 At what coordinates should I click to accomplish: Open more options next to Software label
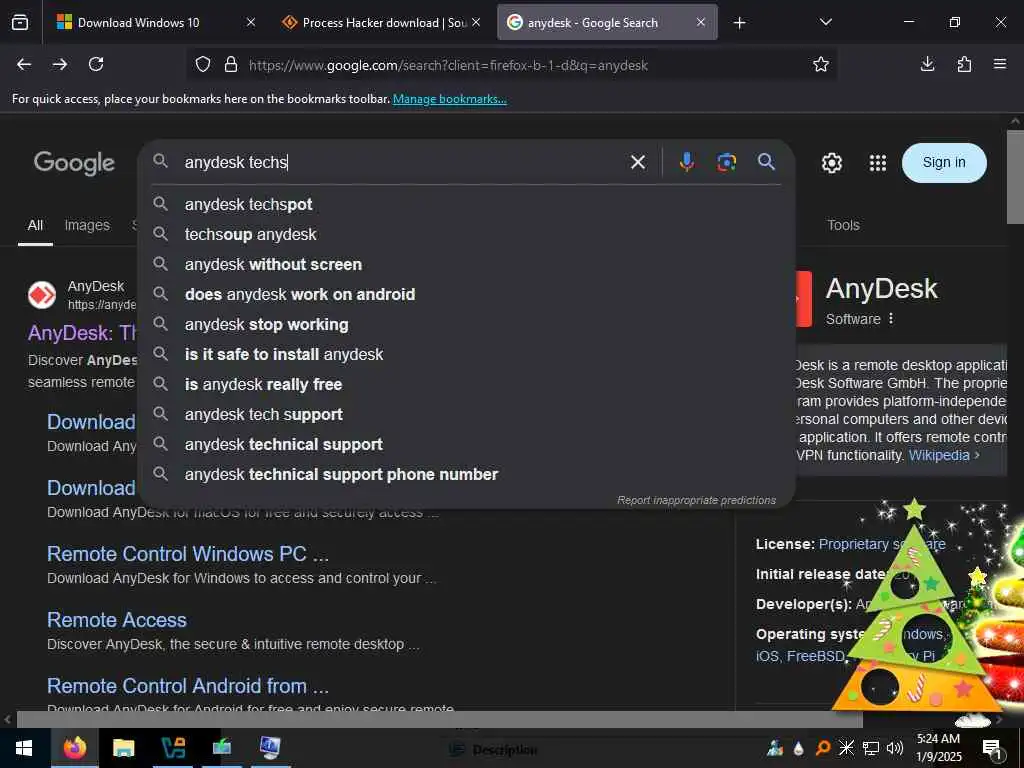click(x=891, y=319)
